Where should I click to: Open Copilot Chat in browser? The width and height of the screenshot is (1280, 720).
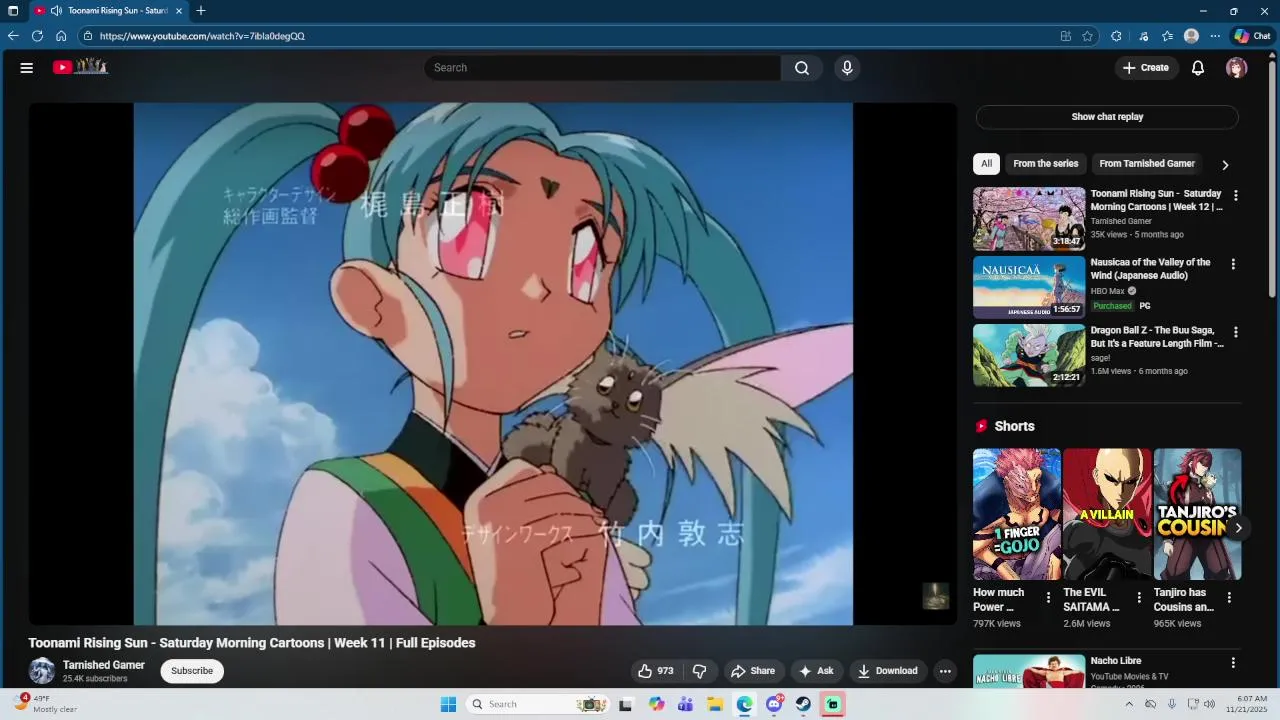click(x=1252, y=36)
